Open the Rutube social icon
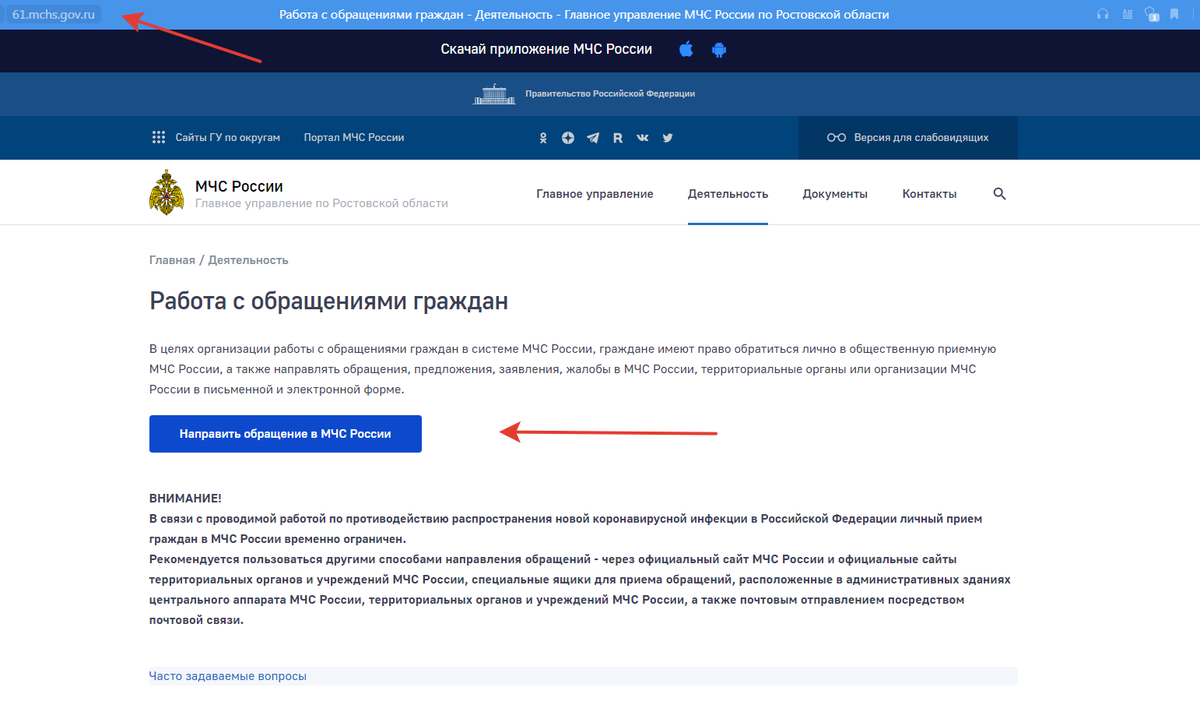1200x719 pixels. point(618,138)
